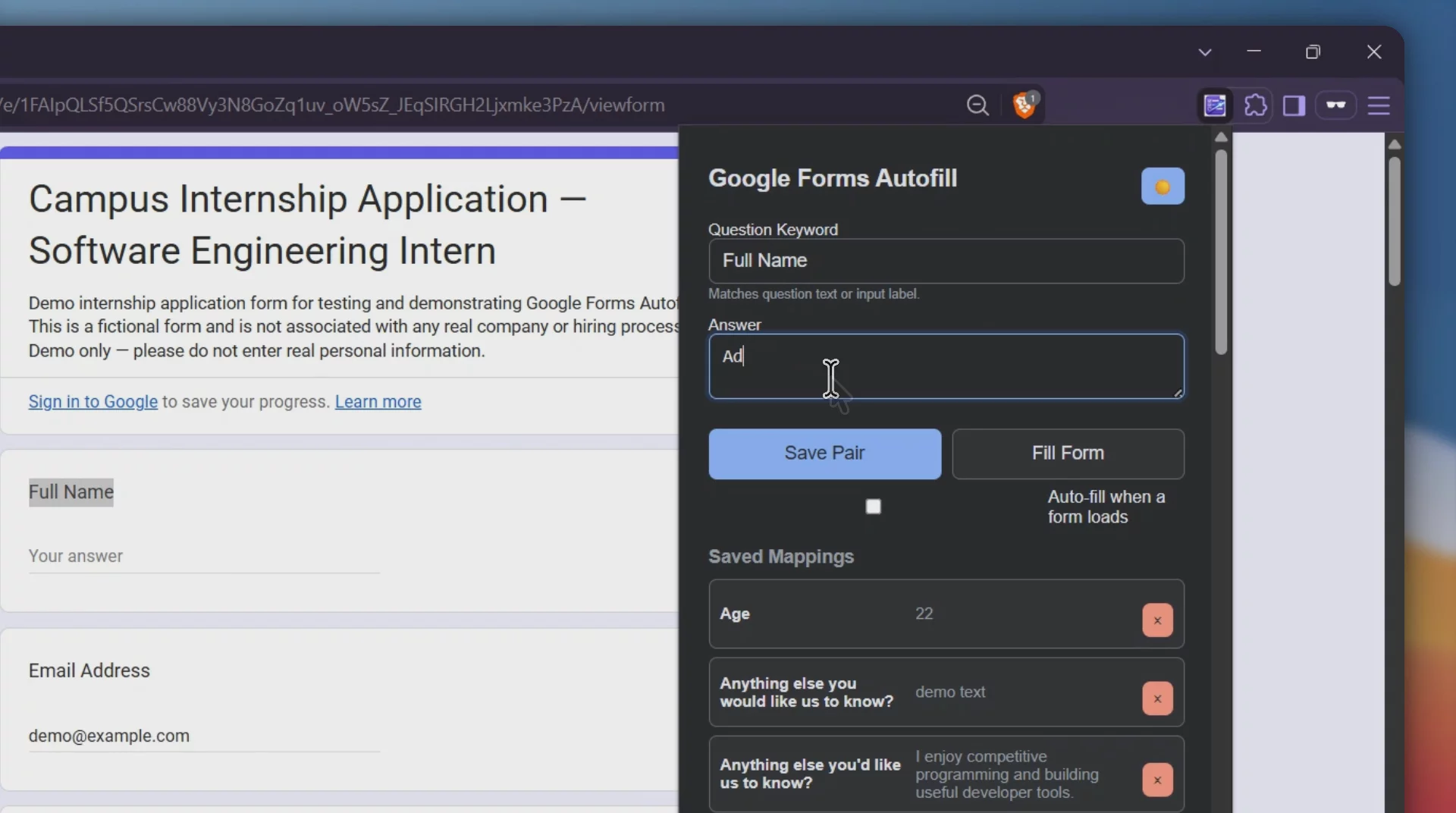Click the 'Campus Internship Application' form title
1456x813 pixels.
tap(307, 225)
